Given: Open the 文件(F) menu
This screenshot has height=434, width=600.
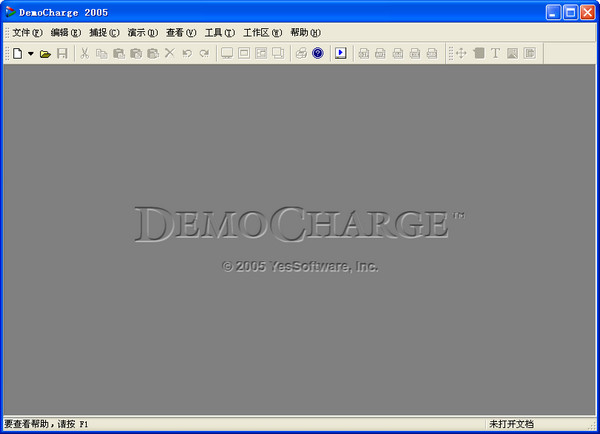Looking at the screenshot, I should (x=27, y=33).
